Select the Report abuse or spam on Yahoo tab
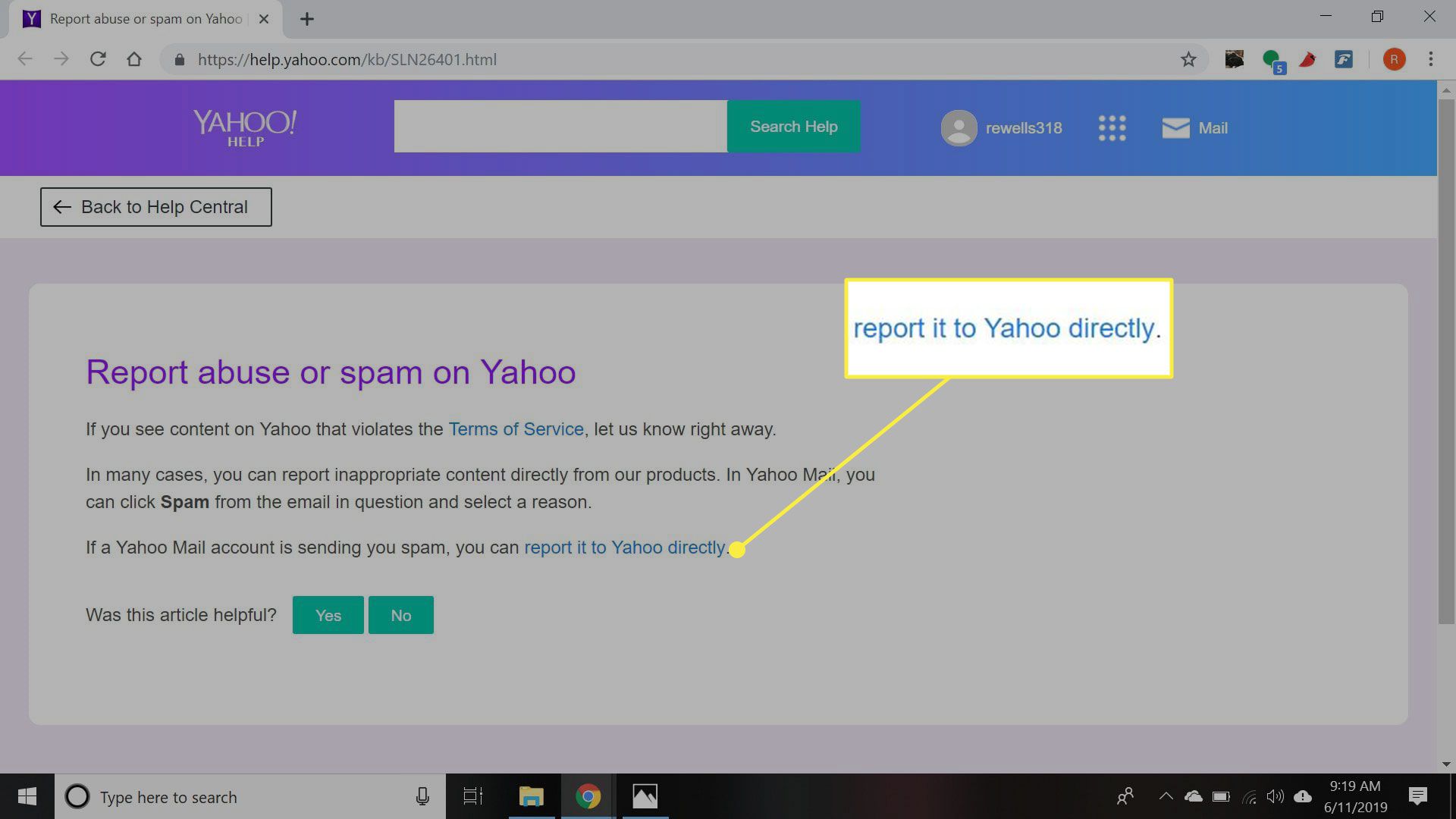Viewport: 1456px width, 819px height. click(144, 19)
